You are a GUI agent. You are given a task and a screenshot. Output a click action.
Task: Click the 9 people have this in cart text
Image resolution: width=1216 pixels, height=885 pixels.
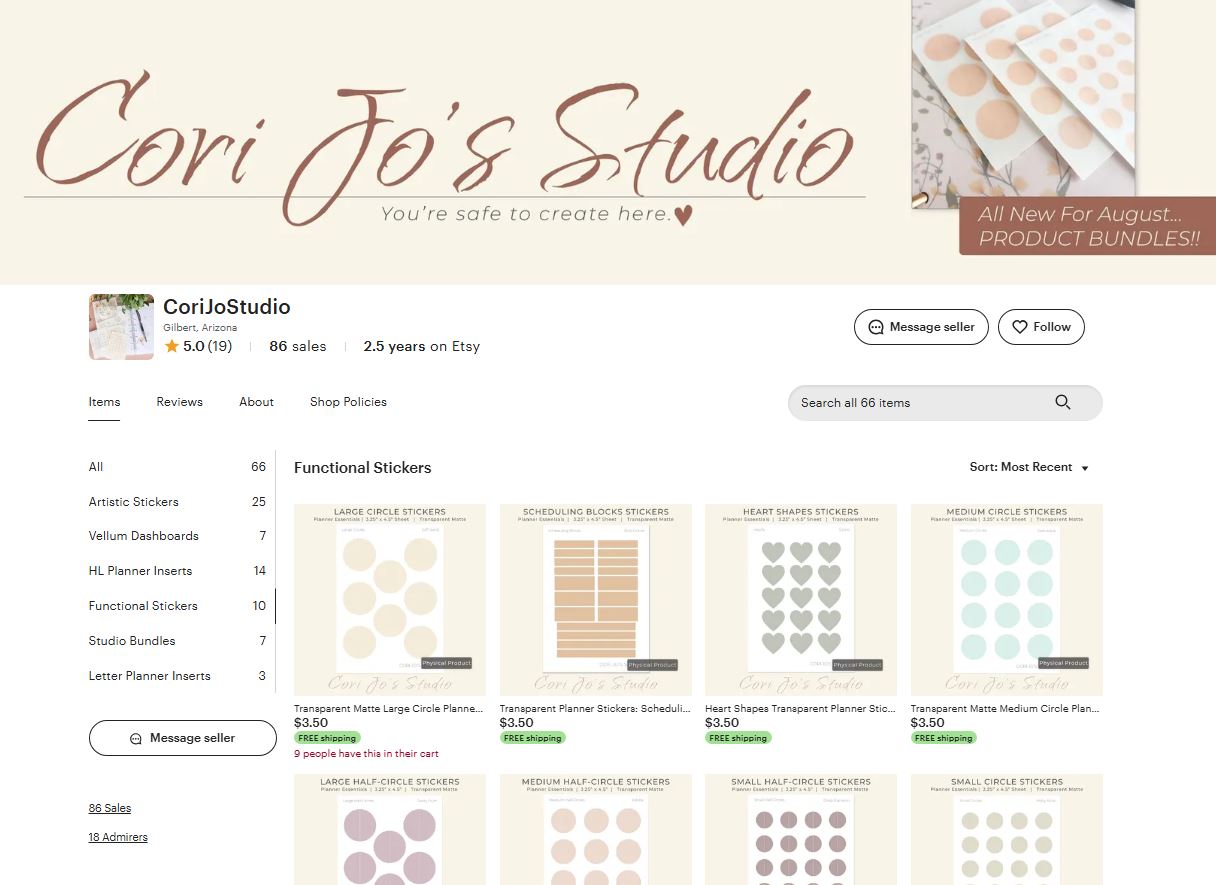point(366,753)
